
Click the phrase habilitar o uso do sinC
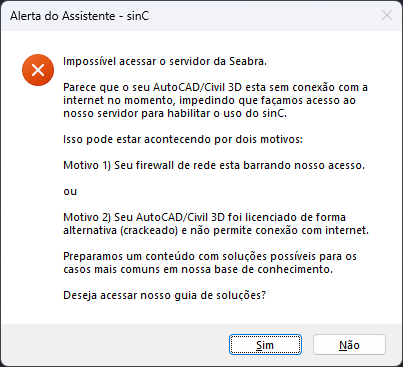pyautogui.click(x=227, y=113)
